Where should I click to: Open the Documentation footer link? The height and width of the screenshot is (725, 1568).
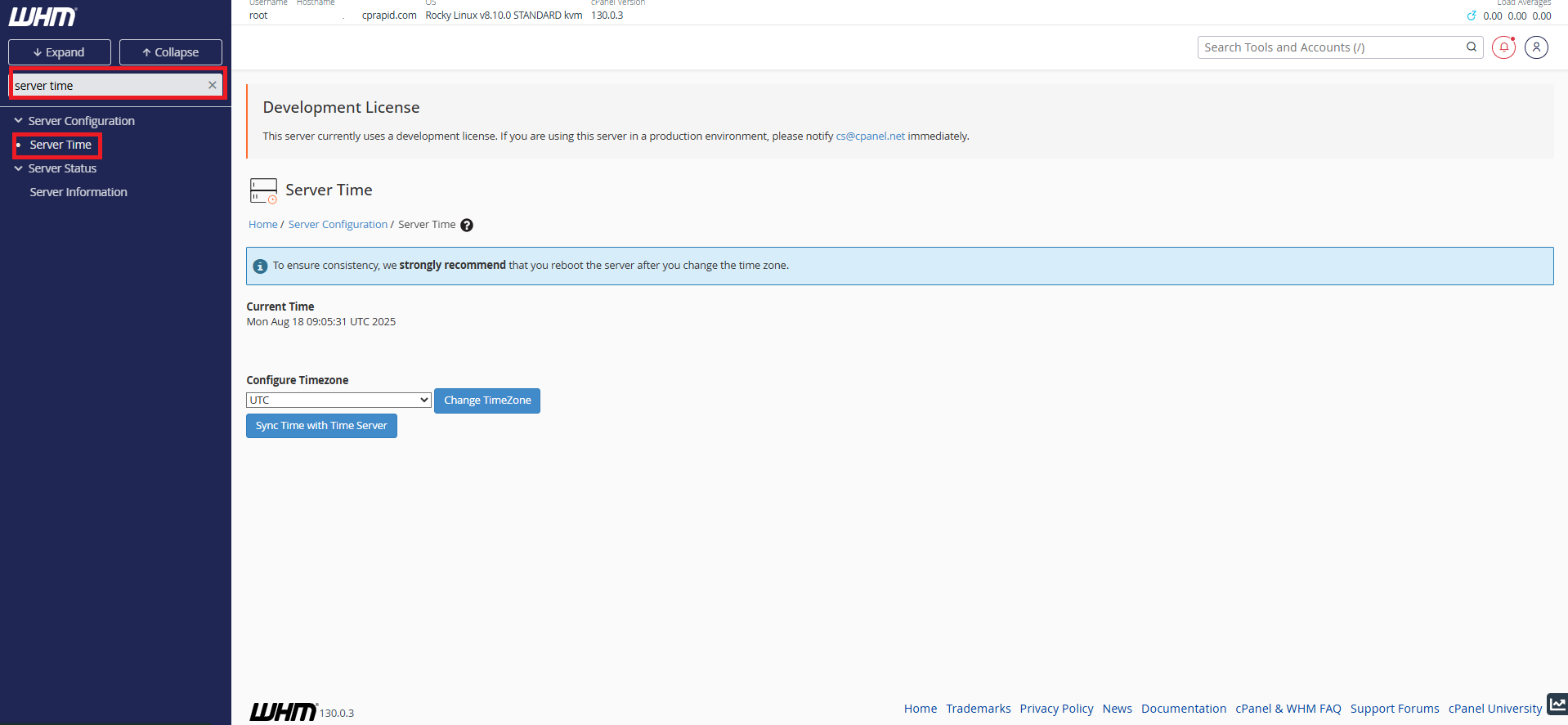pos(1184,709)
